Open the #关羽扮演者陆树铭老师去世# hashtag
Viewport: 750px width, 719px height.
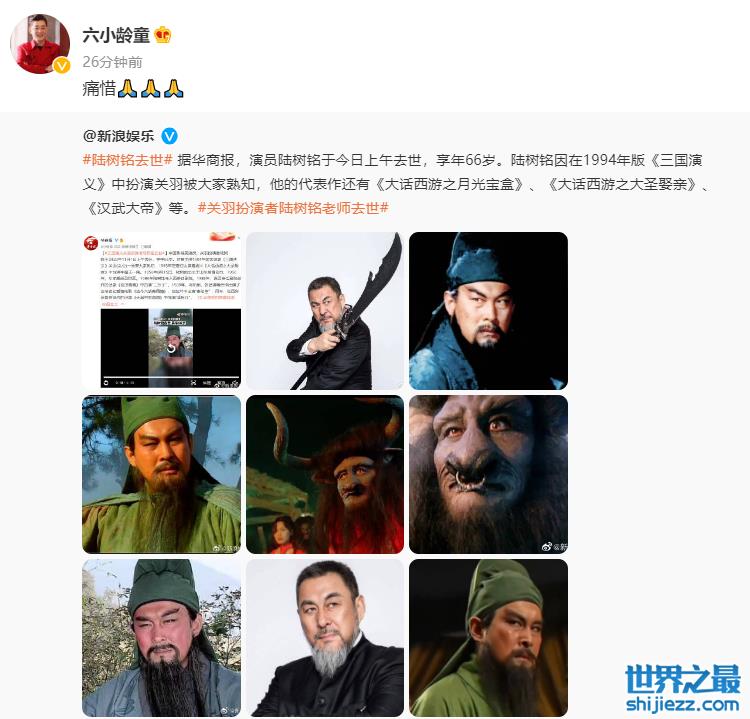coord(293,208)
